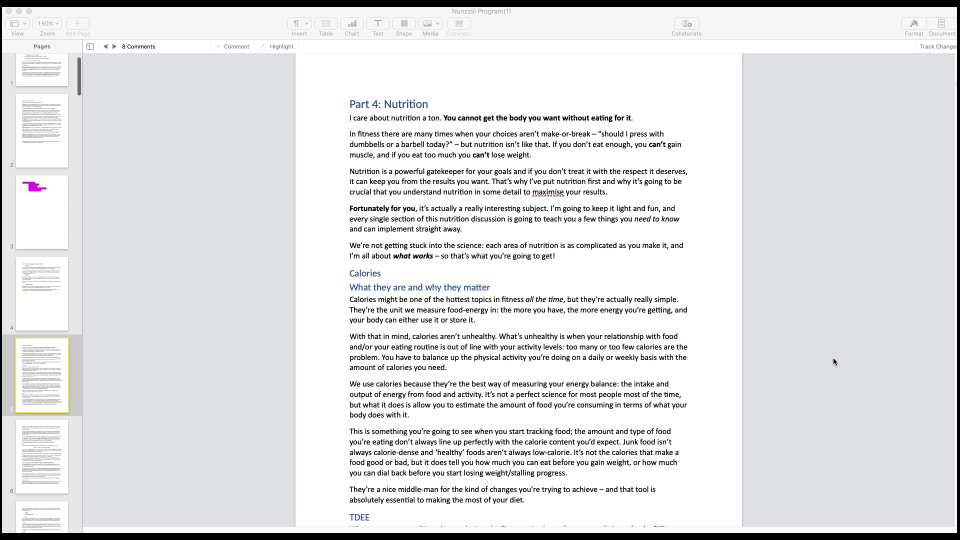Click the Comment button in review bar
The image size is (960, 540).
click(232, 46)
